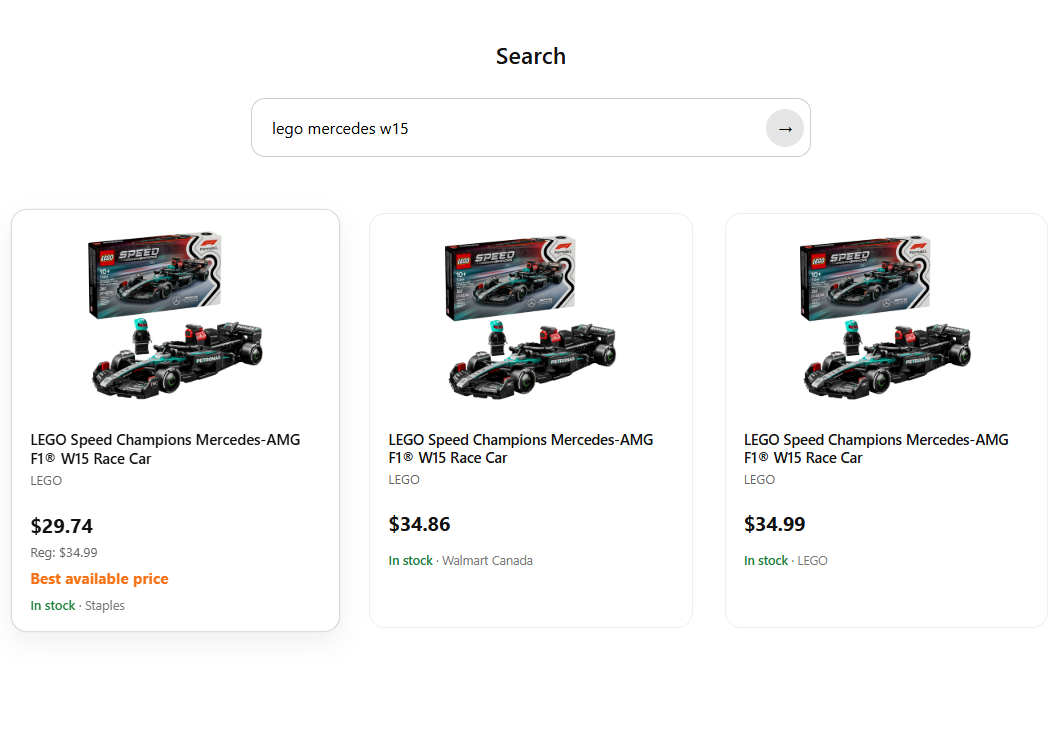Click the Best available price badge
This screenshot has width=1063, height=744.
[x=99, y=578]
